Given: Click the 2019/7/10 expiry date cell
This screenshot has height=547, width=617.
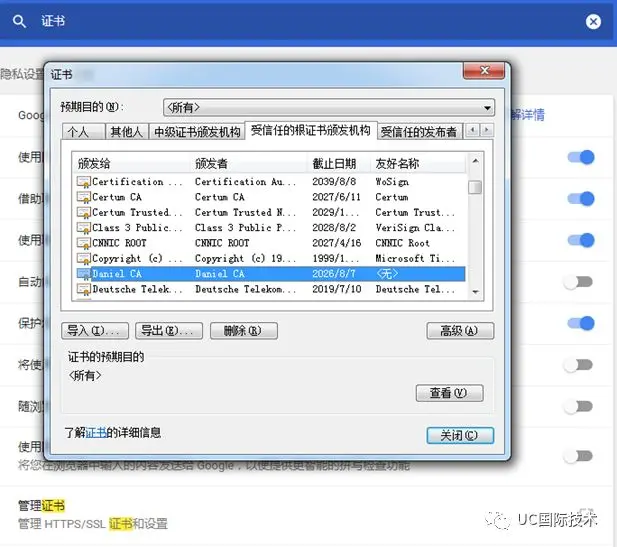Looking at the screenshot, I should [337, 289].
